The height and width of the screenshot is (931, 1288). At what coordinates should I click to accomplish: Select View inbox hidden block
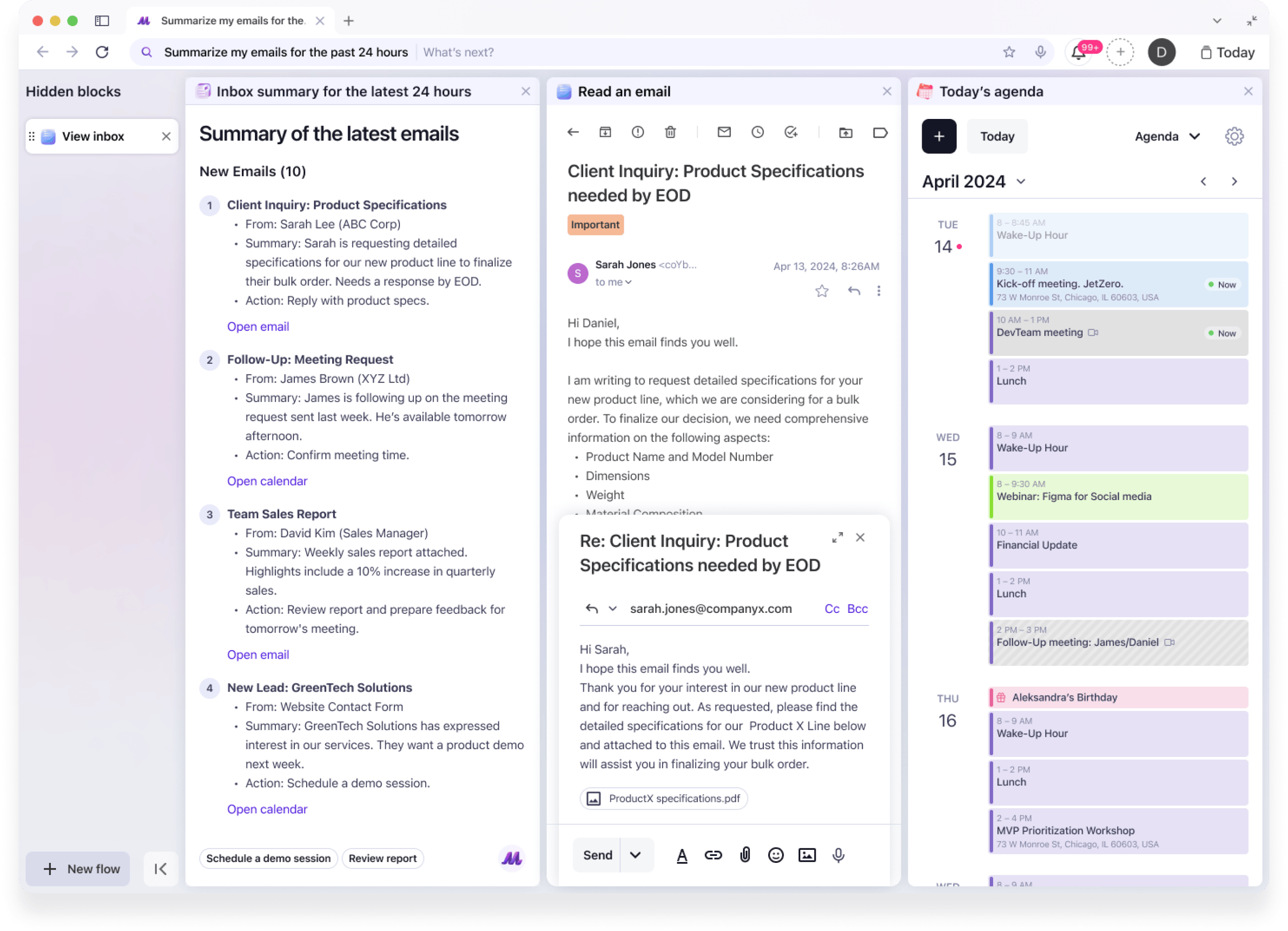(93, 136)
